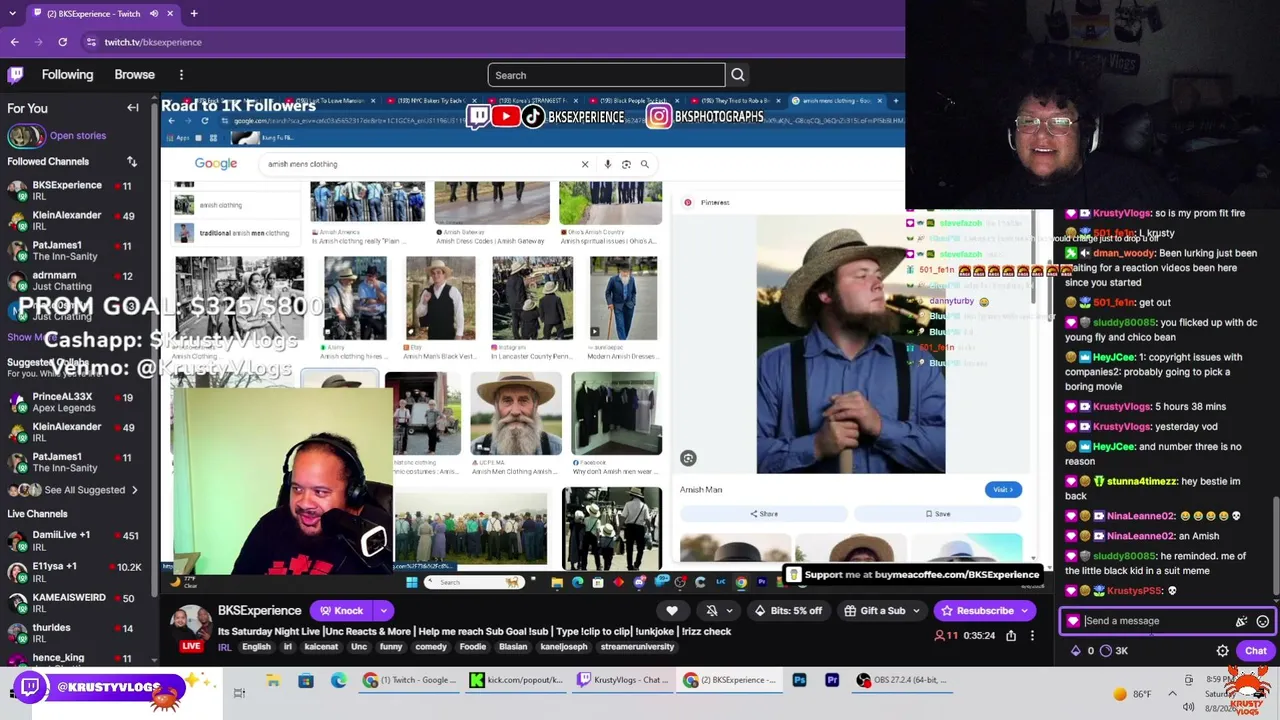Open Premiere Pro from the taskbar
Viewport: 1280px width, 720px height.
(832, 680)
